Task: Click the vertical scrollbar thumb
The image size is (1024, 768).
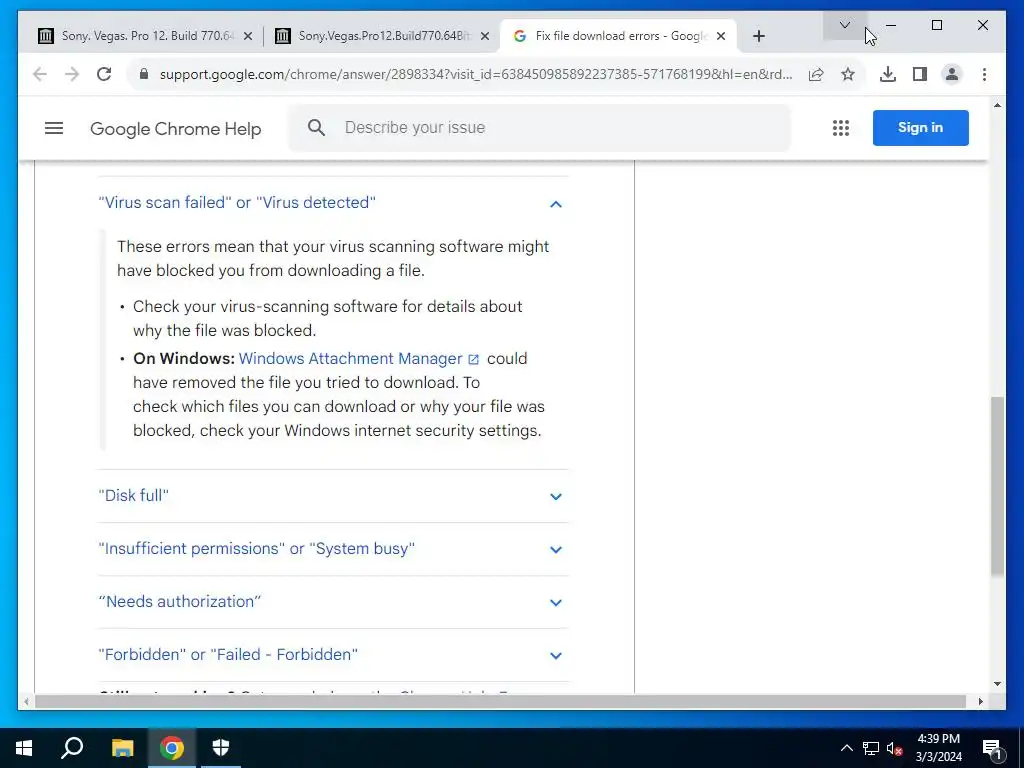Action: (997, 485)
